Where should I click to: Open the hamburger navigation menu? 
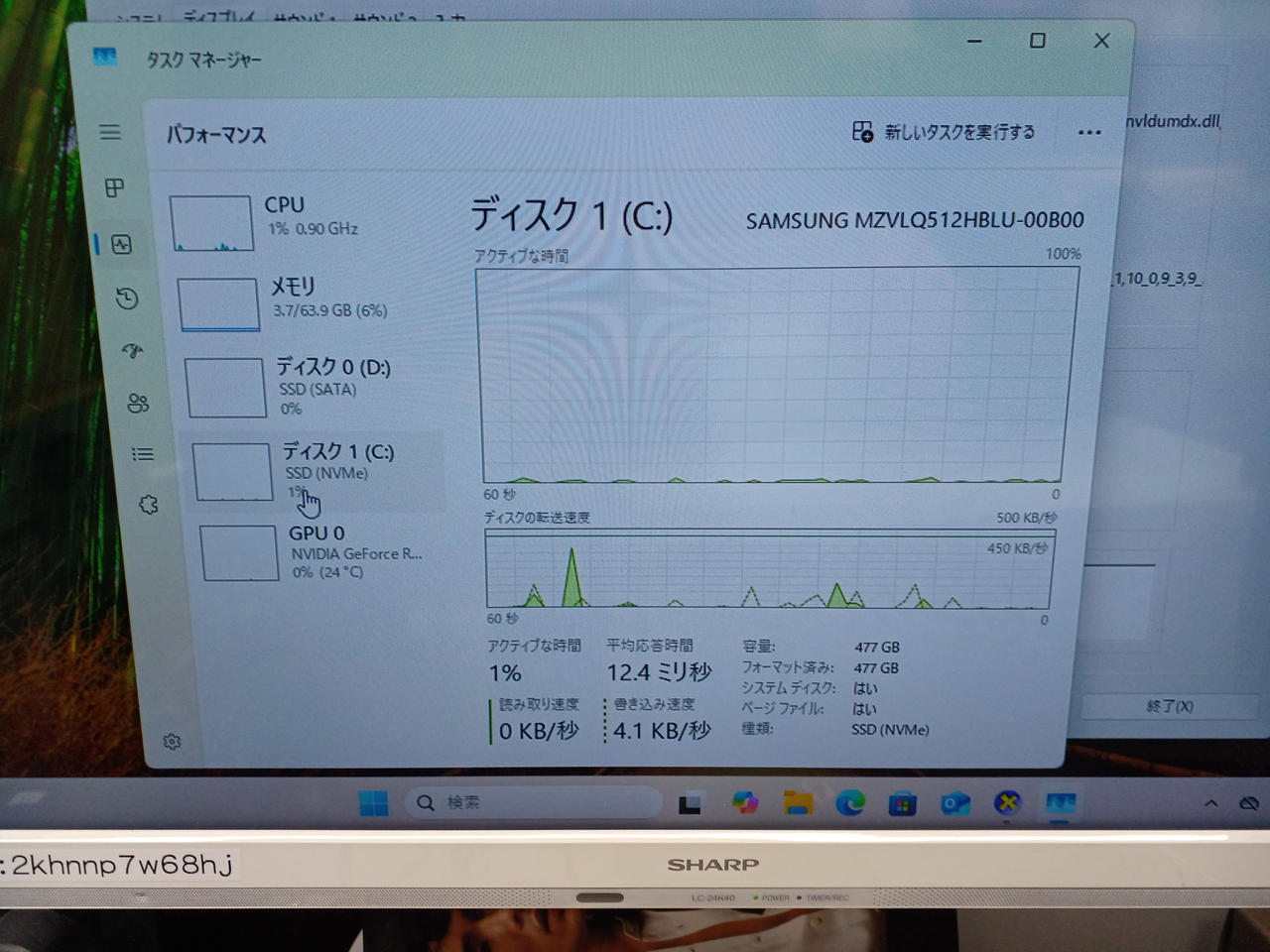tap(110, 132)
